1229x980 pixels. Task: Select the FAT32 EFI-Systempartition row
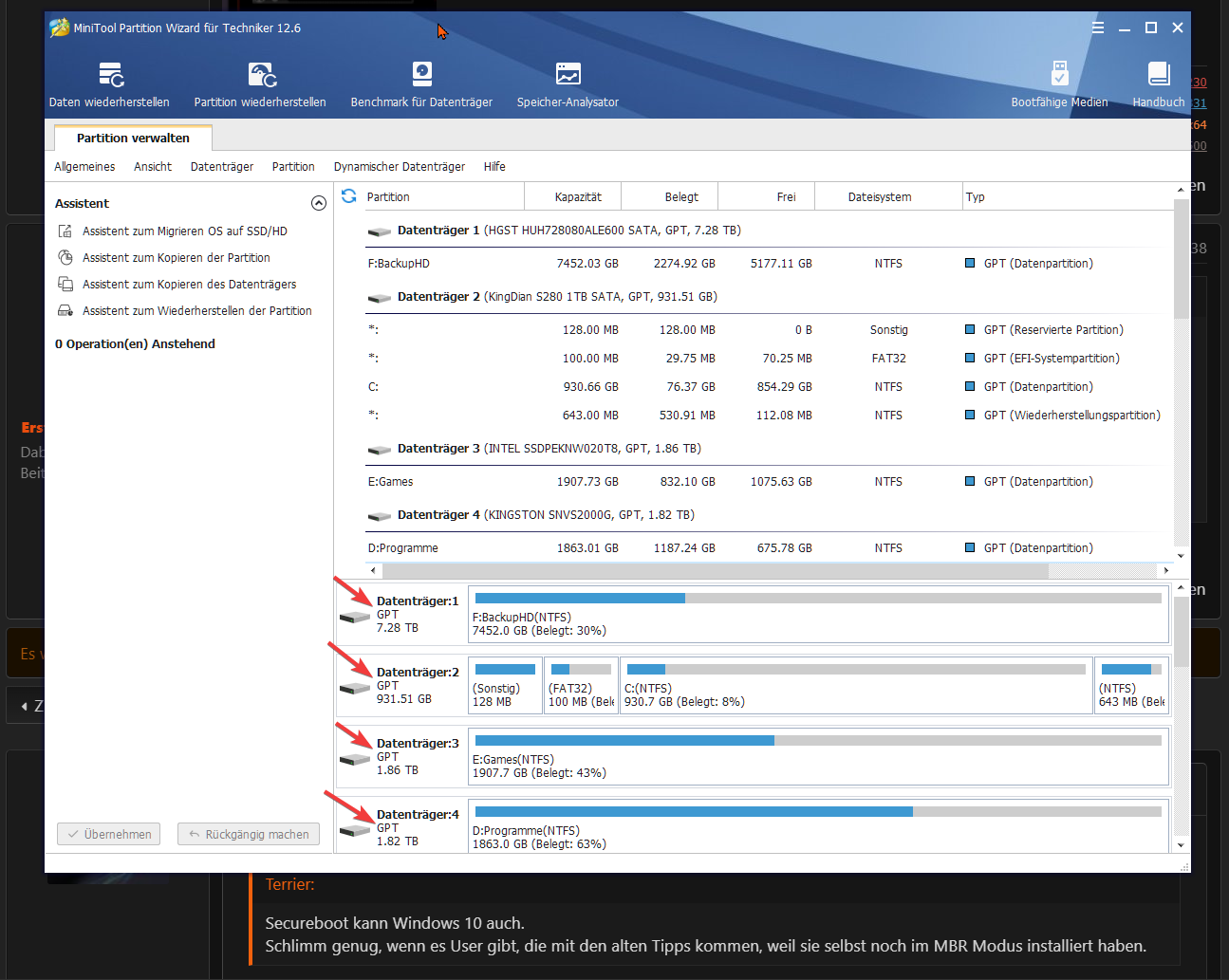pos(769,358)
